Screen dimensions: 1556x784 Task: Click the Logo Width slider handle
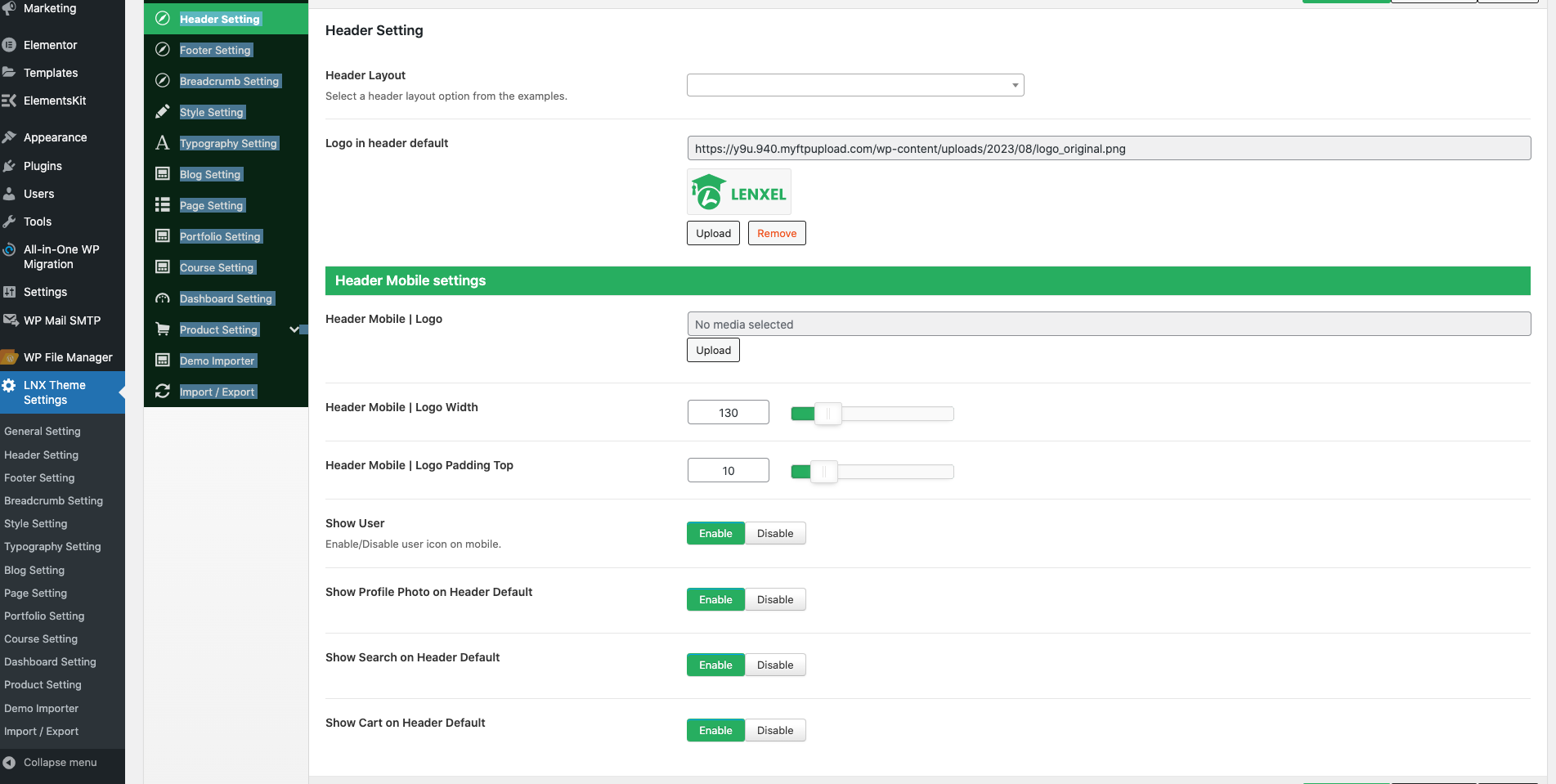[x=827, y=414]
